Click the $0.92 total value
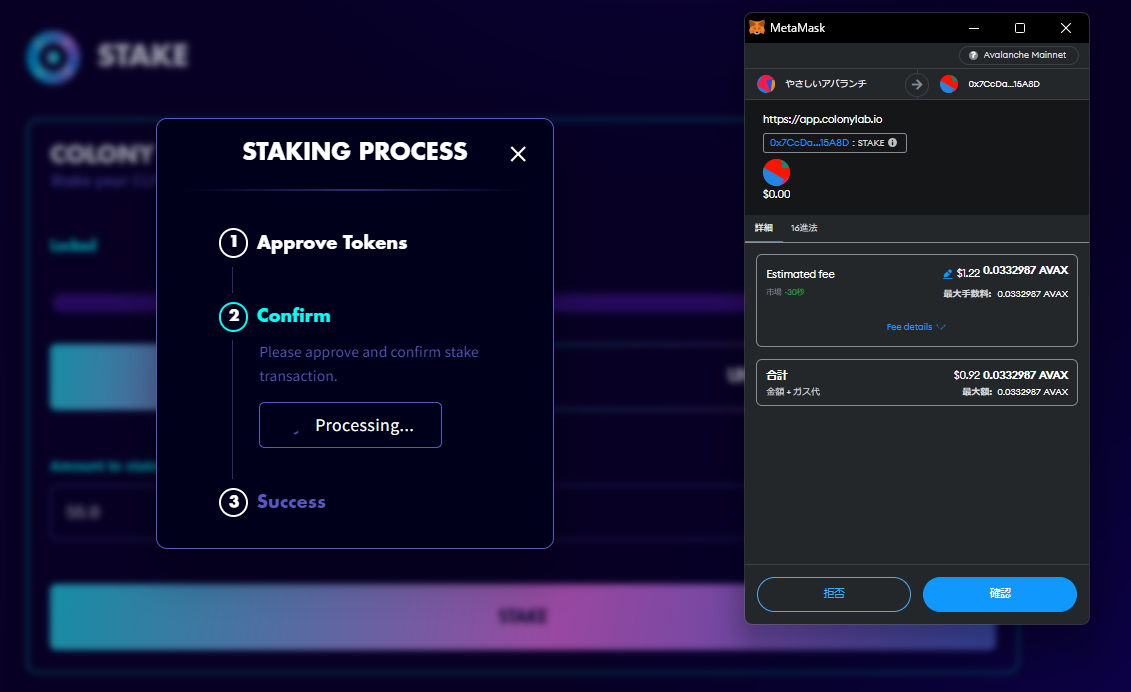This screenshot has height=692, width=1131. (967, 375)
